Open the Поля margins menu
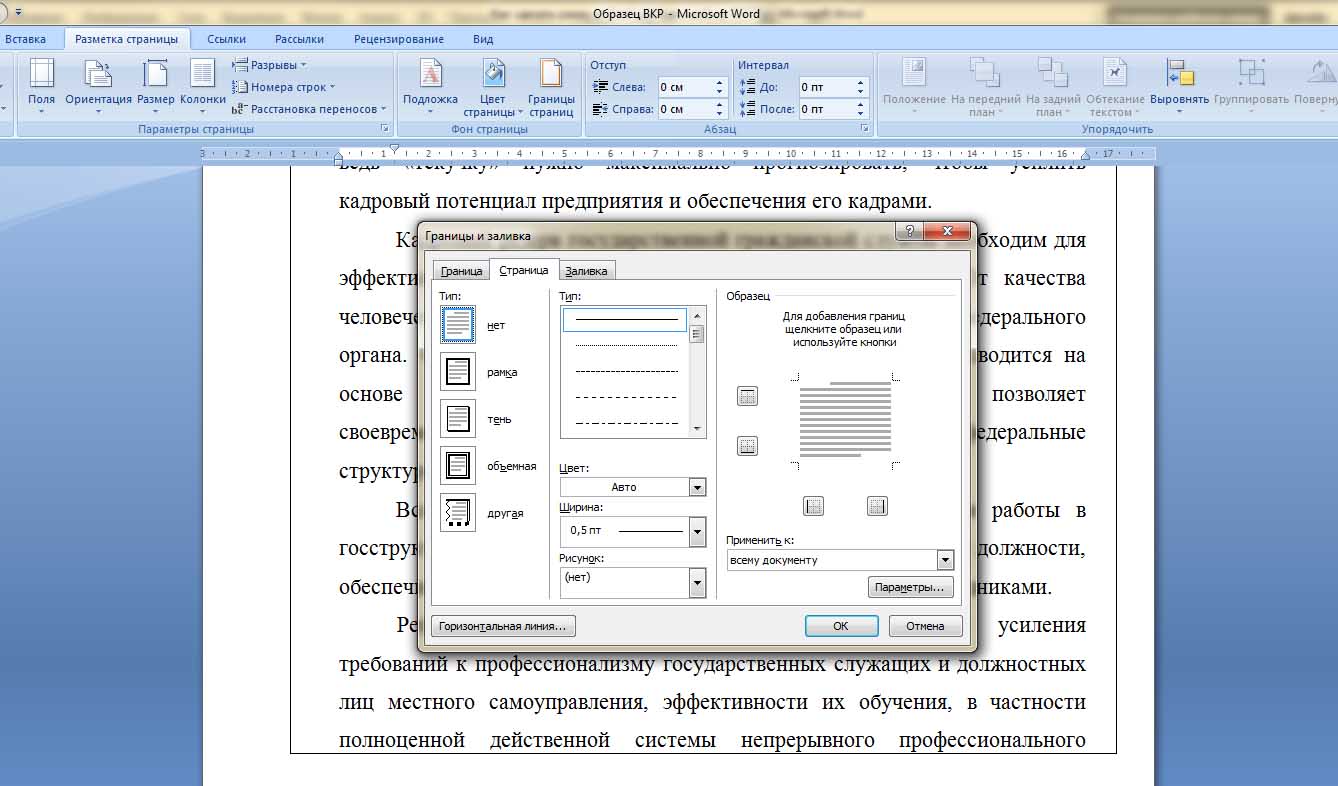 tap(41, 86)
